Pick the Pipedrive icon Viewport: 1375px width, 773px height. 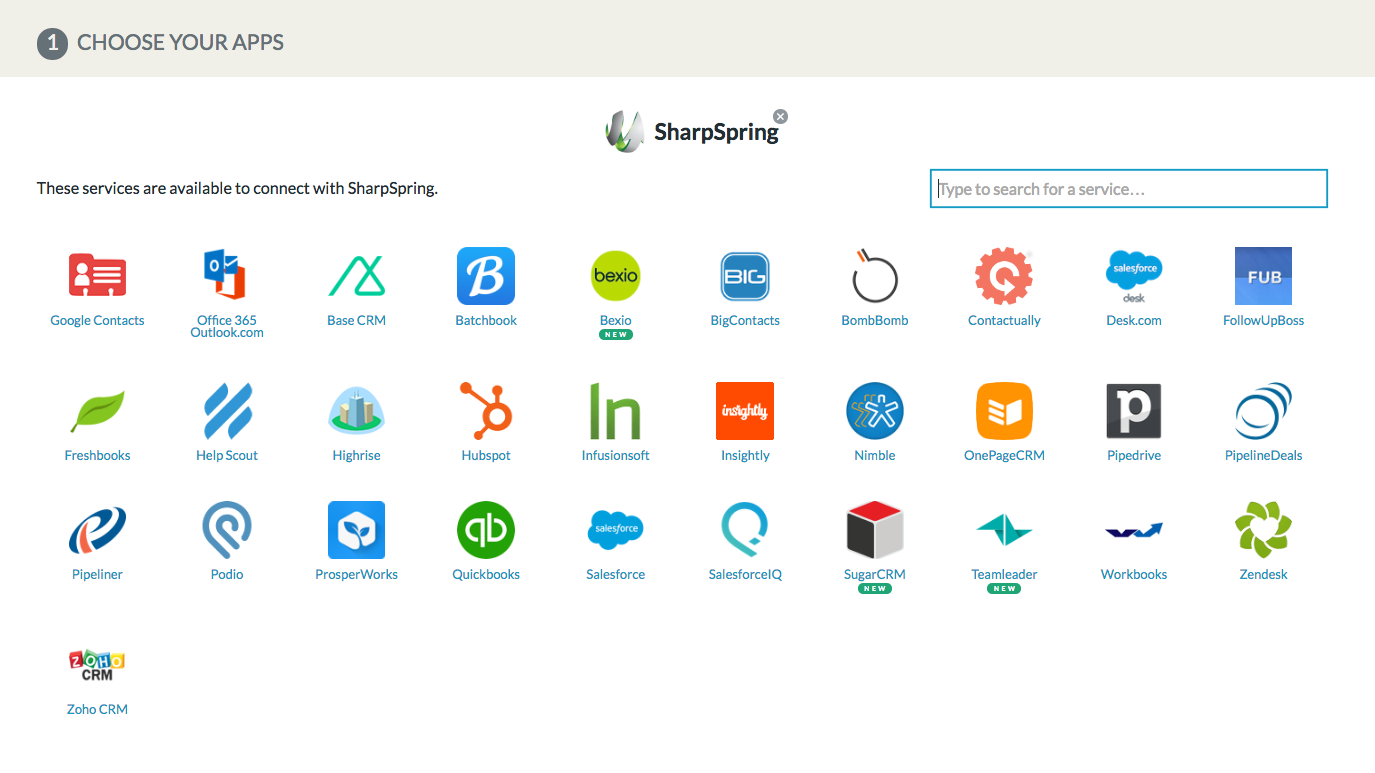point(1134,411)
